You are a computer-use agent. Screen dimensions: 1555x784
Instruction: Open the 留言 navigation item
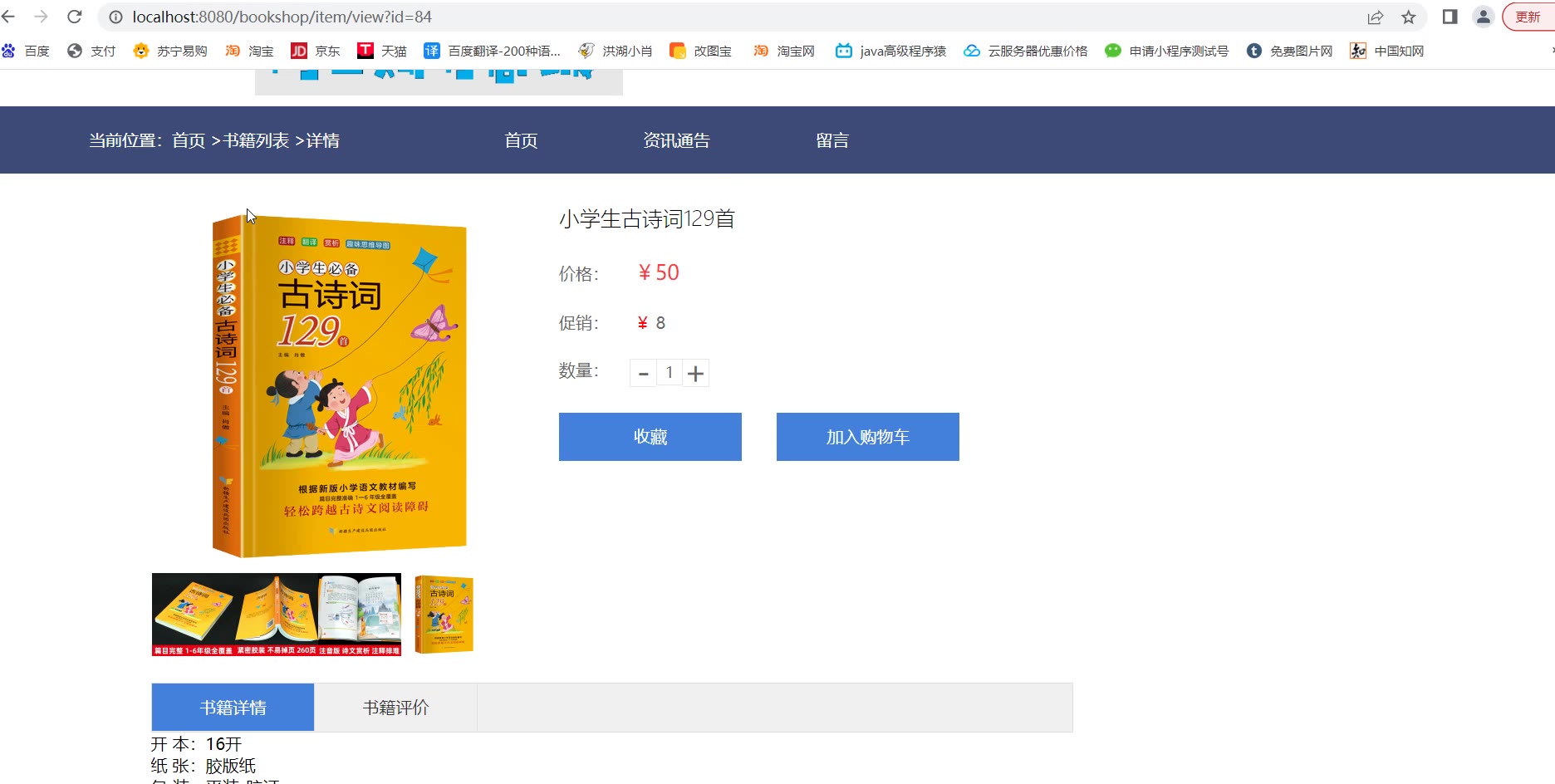(832, 140)
